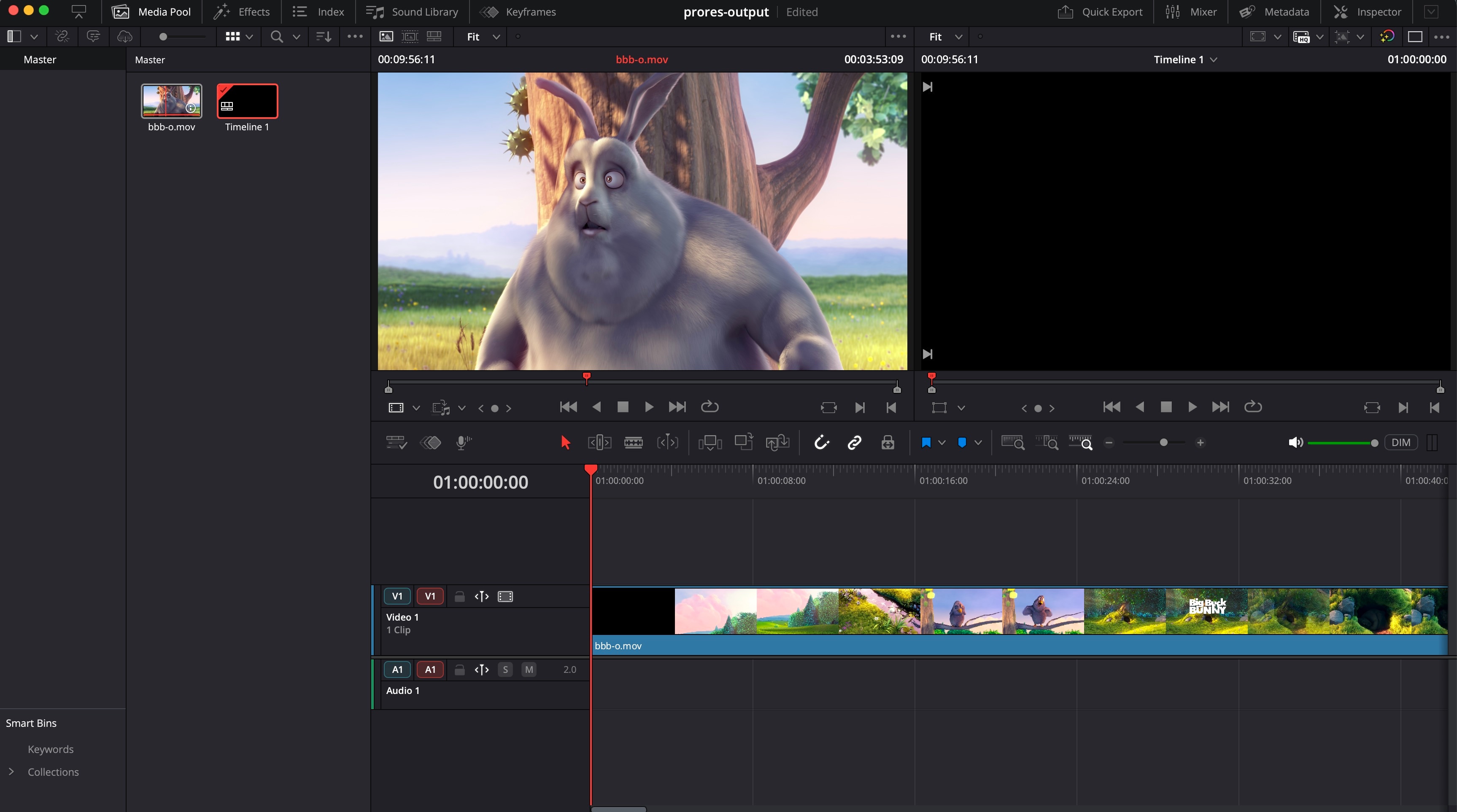Click the Overwrite Clip icon
This screenshot has height=812, width=1457.
743,441
